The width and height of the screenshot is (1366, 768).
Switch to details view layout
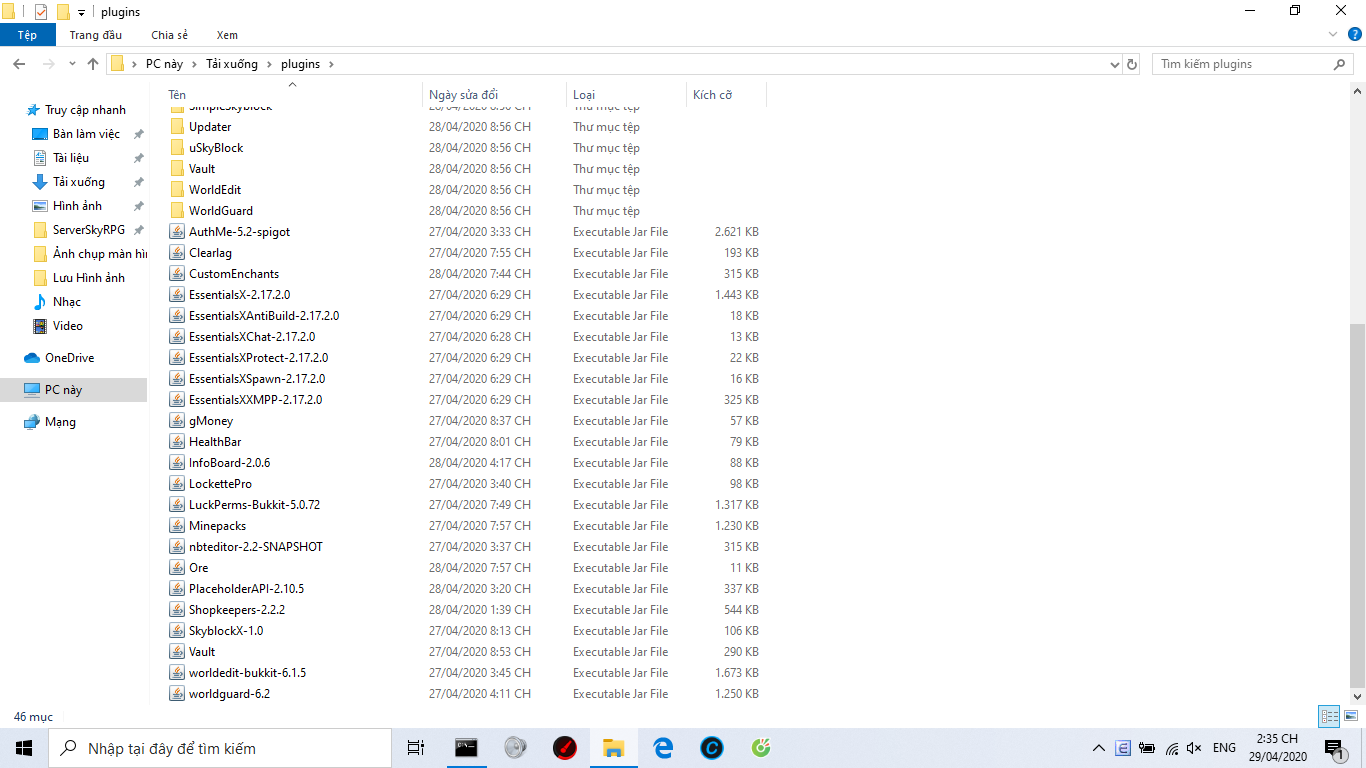(1329, 716)
